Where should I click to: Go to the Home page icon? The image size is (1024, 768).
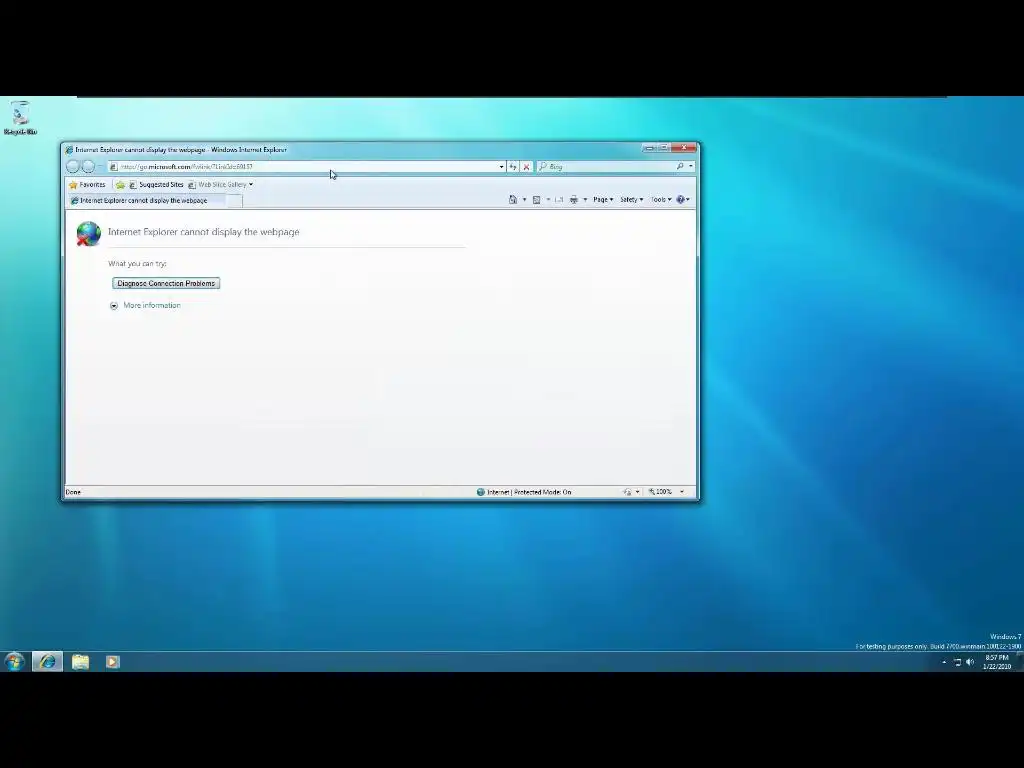coord(513,200)
